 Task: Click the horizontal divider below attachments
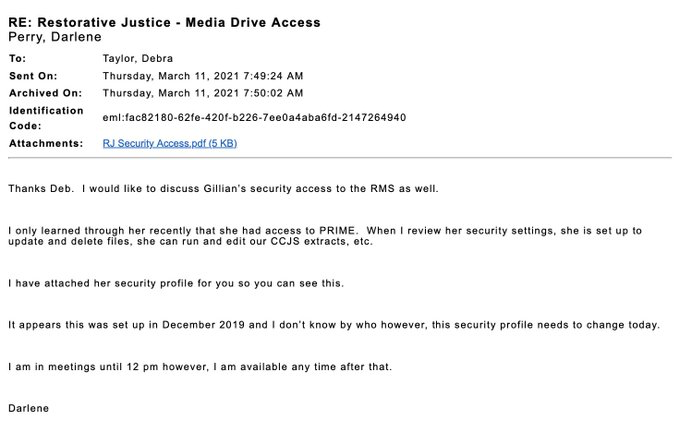(340, 158)
